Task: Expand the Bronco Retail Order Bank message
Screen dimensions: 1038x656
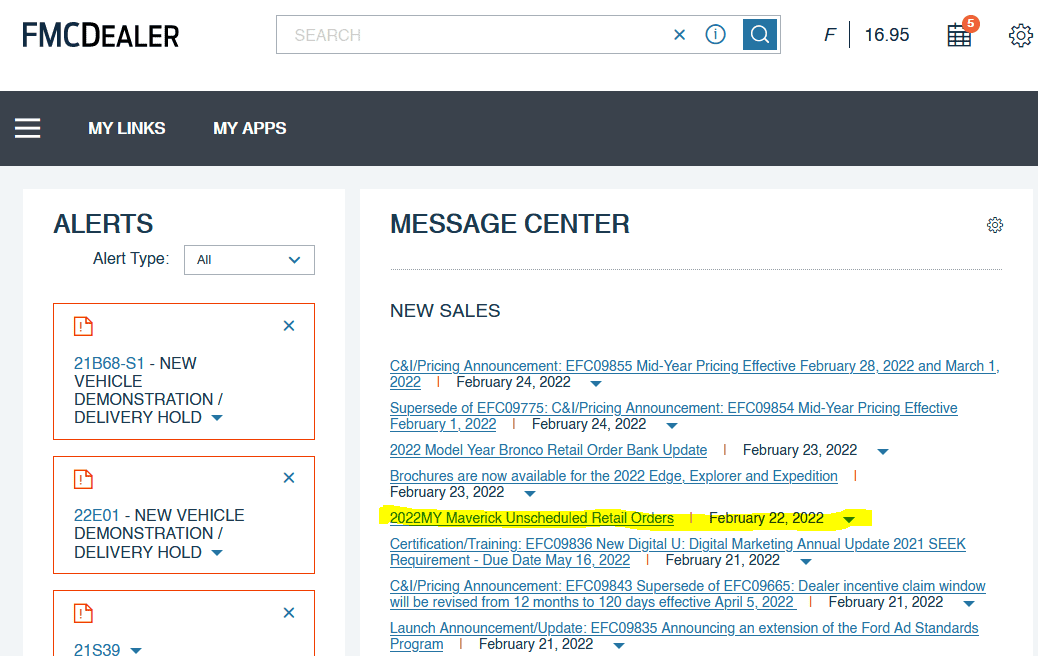Action: point(882,451)
